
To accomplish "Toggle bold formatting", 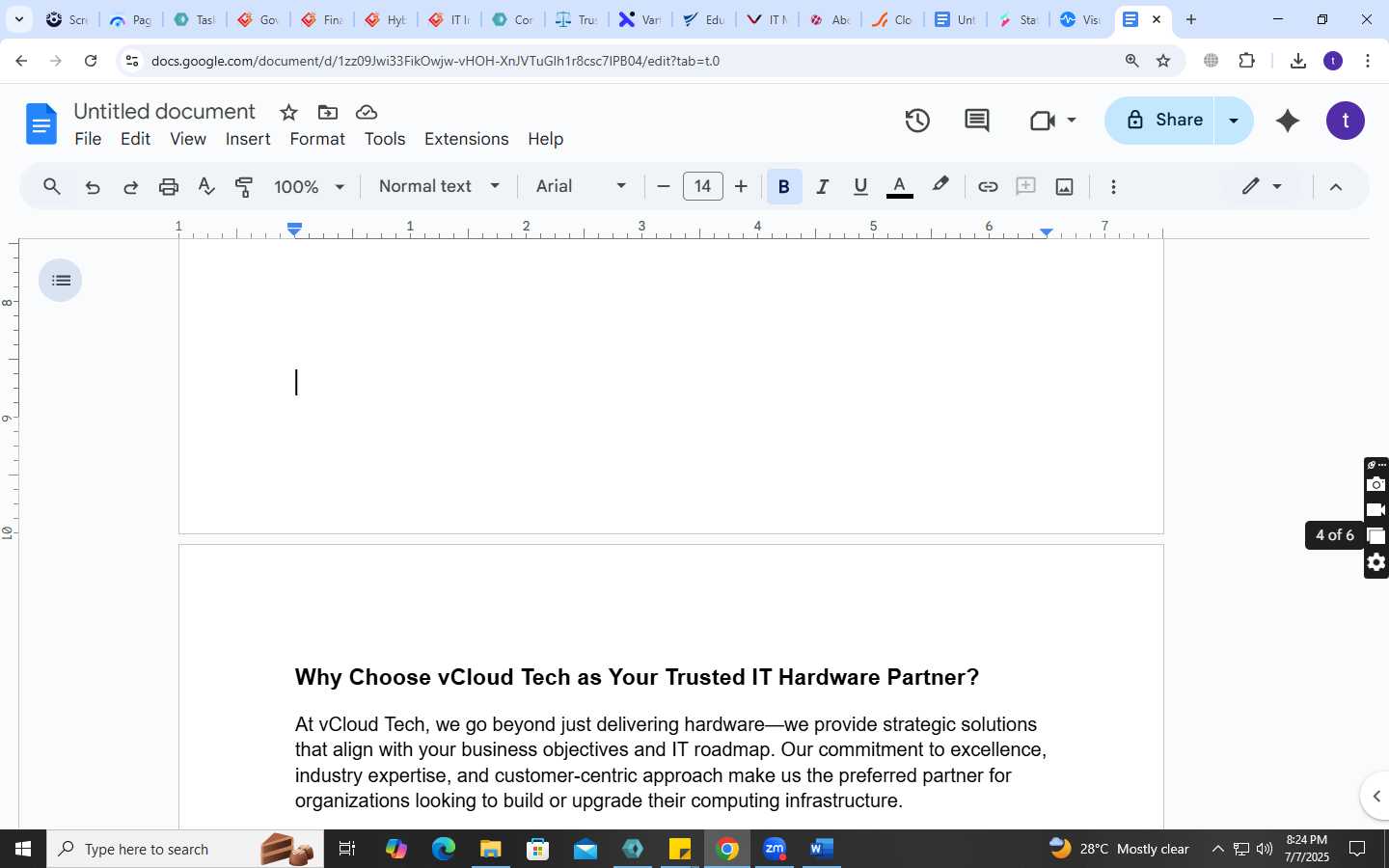I will coord(784,187).
